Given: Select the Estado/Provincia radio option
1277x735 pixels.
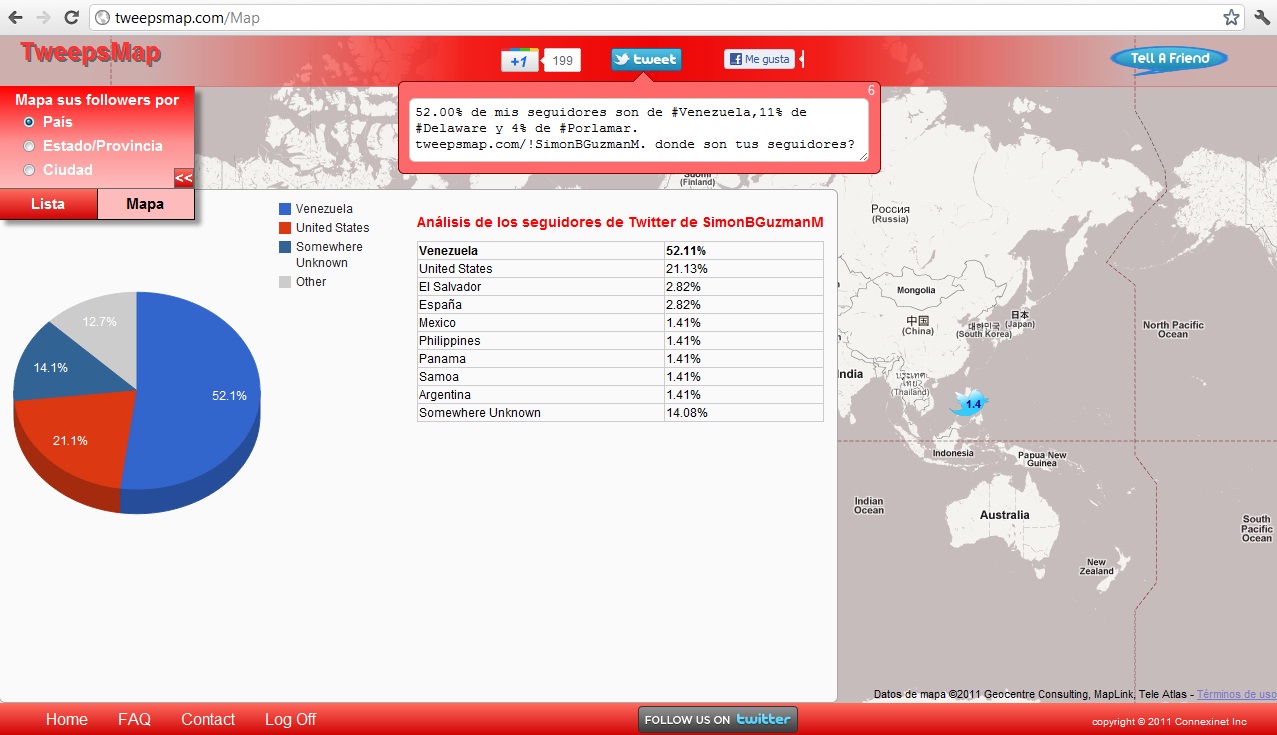Looking at the screenshot, I should click(29, 146).
